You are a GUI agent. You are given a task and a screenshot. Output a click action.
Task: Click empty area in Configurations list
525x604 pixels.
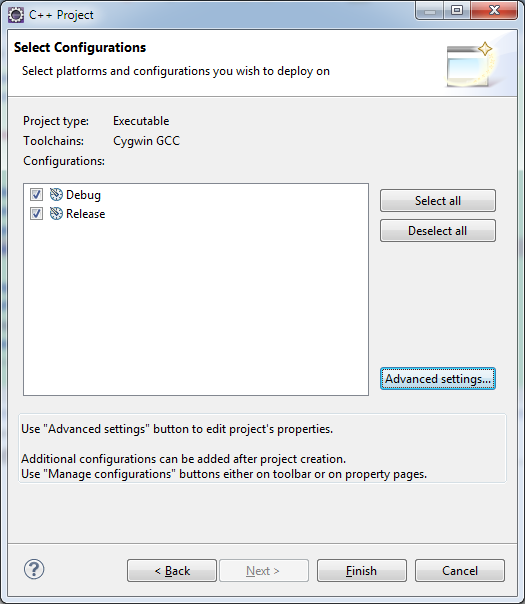(x=196, y=308)
